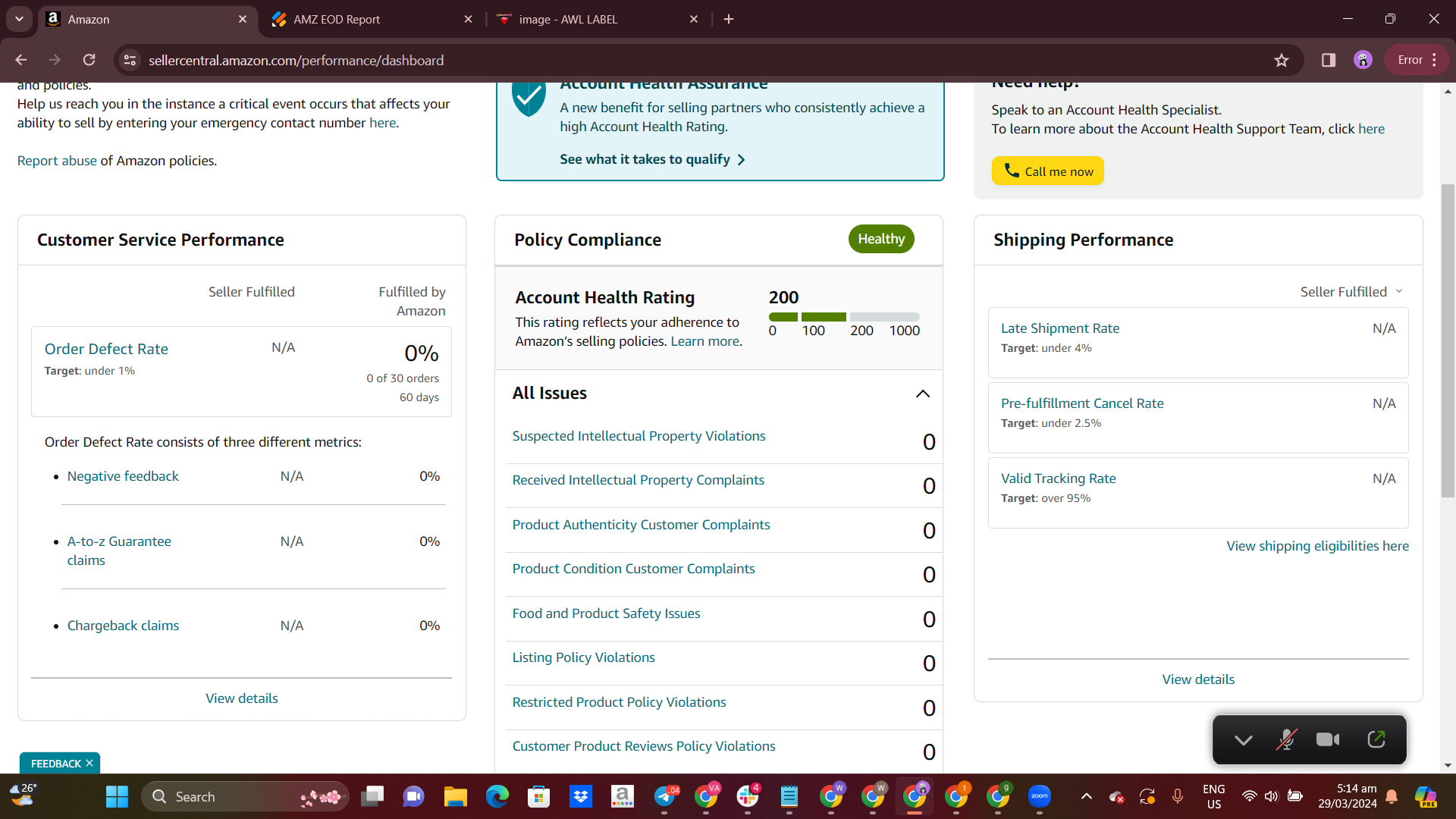Open Task View from the taskbar

pos(372,796)
